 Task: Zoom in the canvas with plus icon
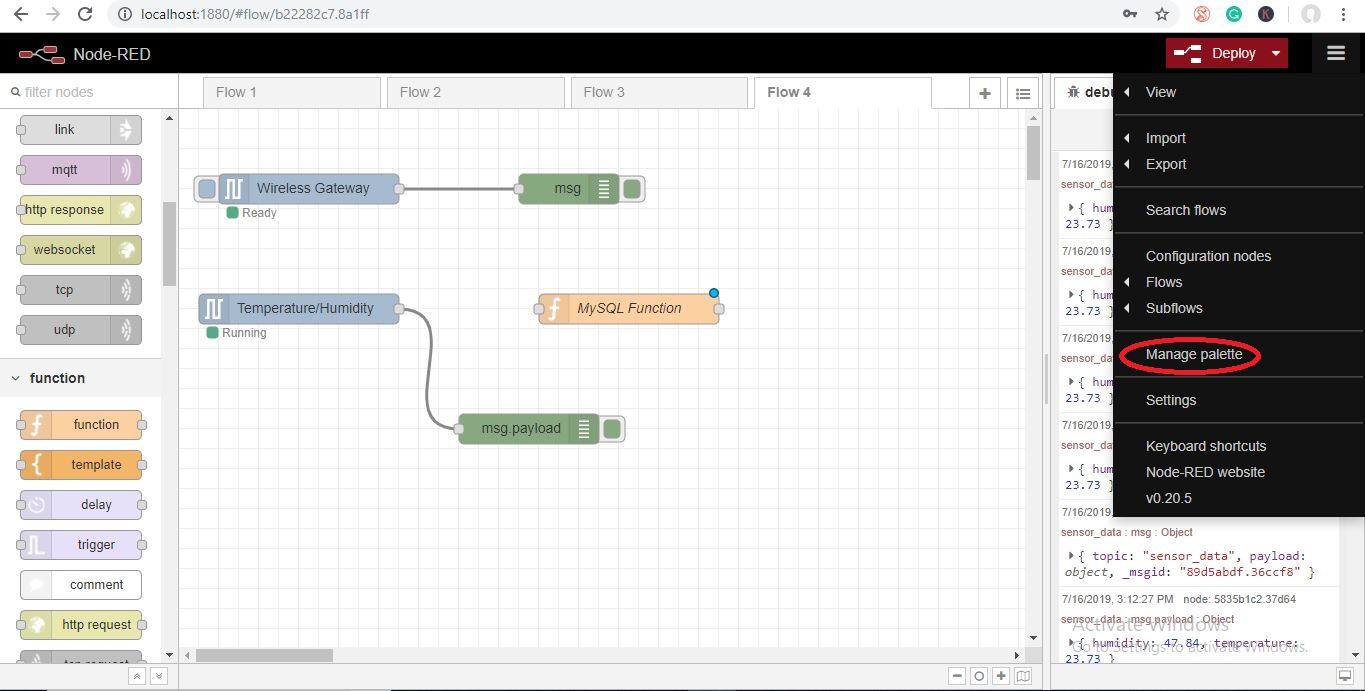pos(1002,676)
